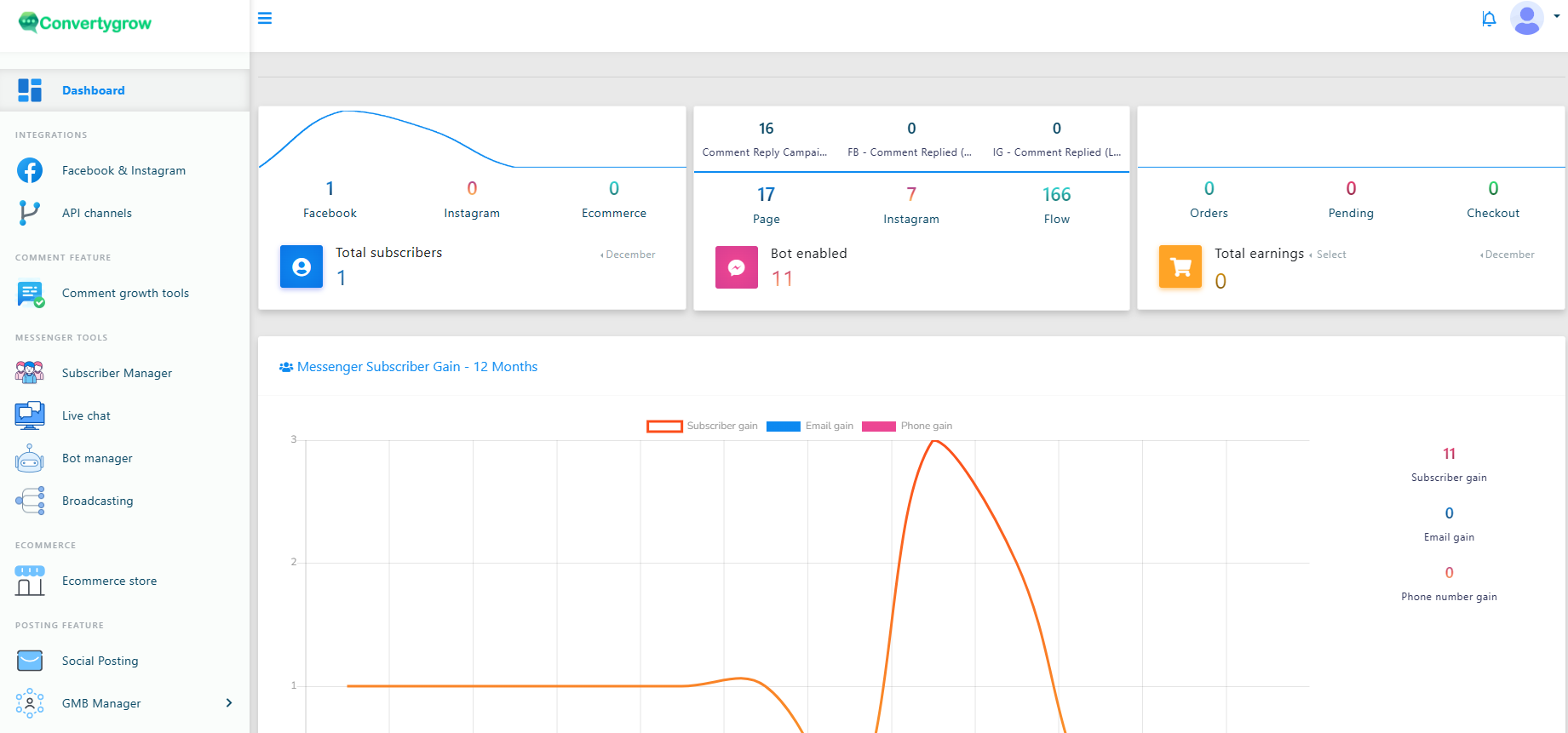Click the Page count 17
The image size is (1568, 733).
pyautogui.click(x=766, y=195)
